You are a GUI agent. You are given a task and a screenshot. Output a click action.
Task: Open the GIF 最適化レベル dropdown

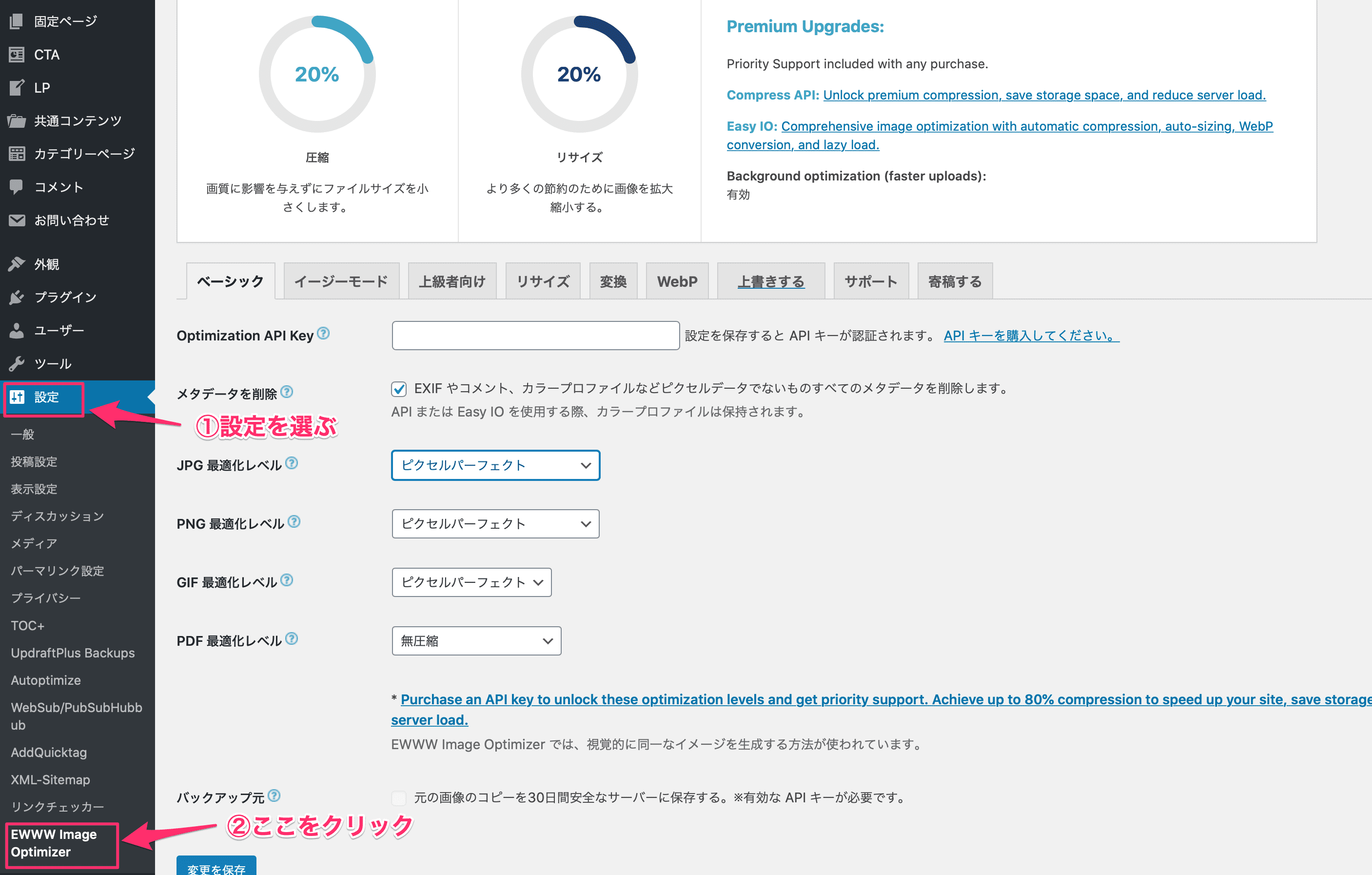[x=471, y=582]
